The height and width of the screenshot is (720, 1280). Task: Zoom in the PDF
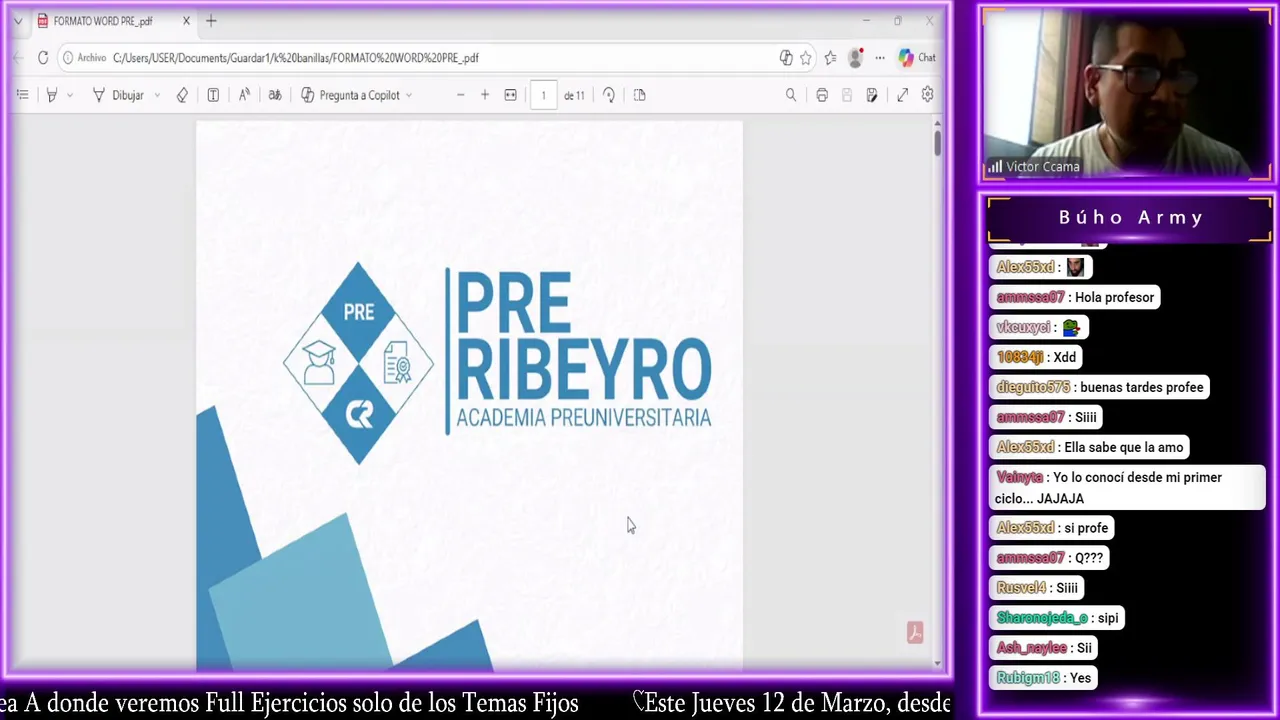(x=485, y=95)
